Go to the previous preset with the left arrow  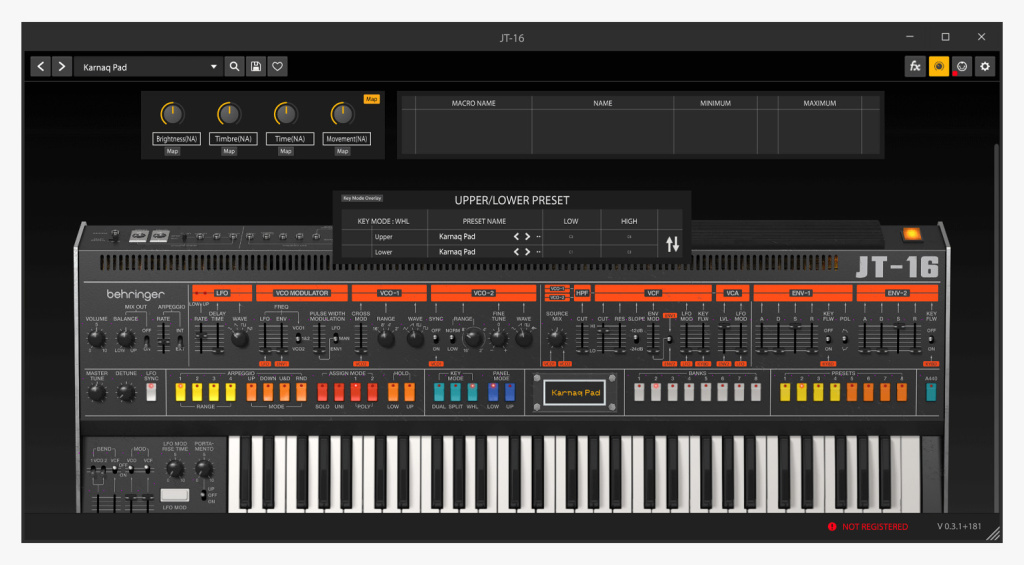tap(41, 67)
